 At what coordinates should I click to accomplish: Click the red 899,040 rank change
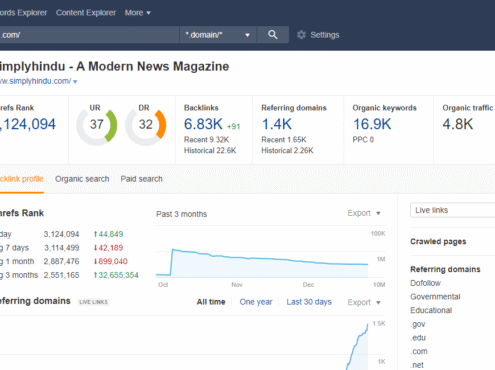coord(111,261)
